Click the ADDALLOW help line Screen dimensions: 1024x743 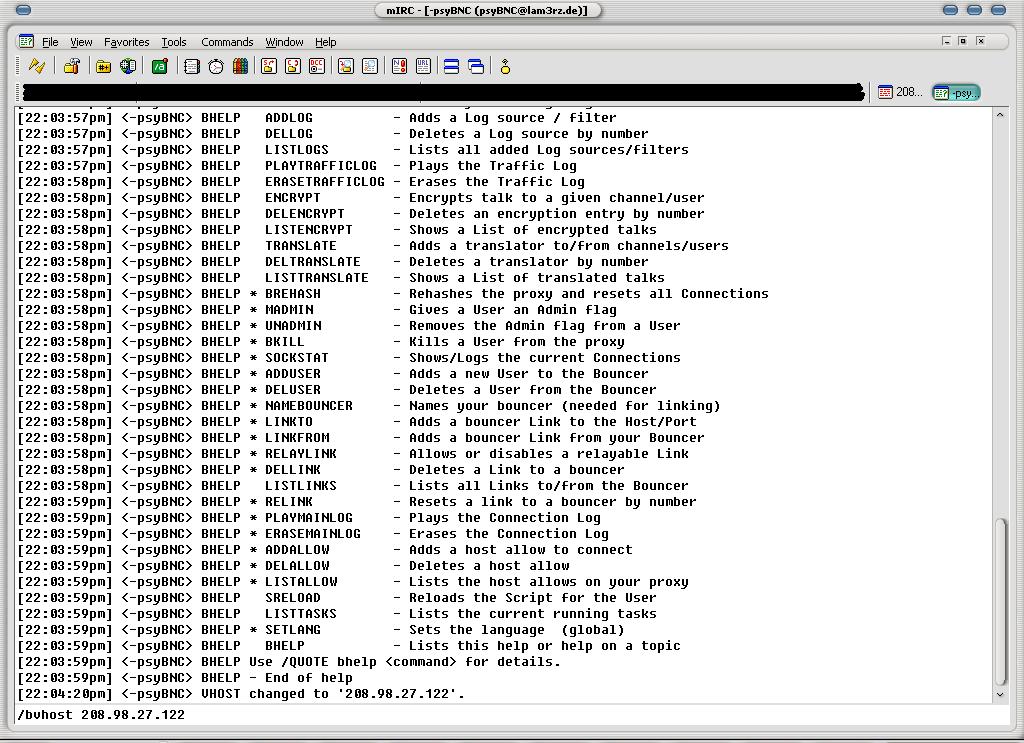tap(325, 550)
